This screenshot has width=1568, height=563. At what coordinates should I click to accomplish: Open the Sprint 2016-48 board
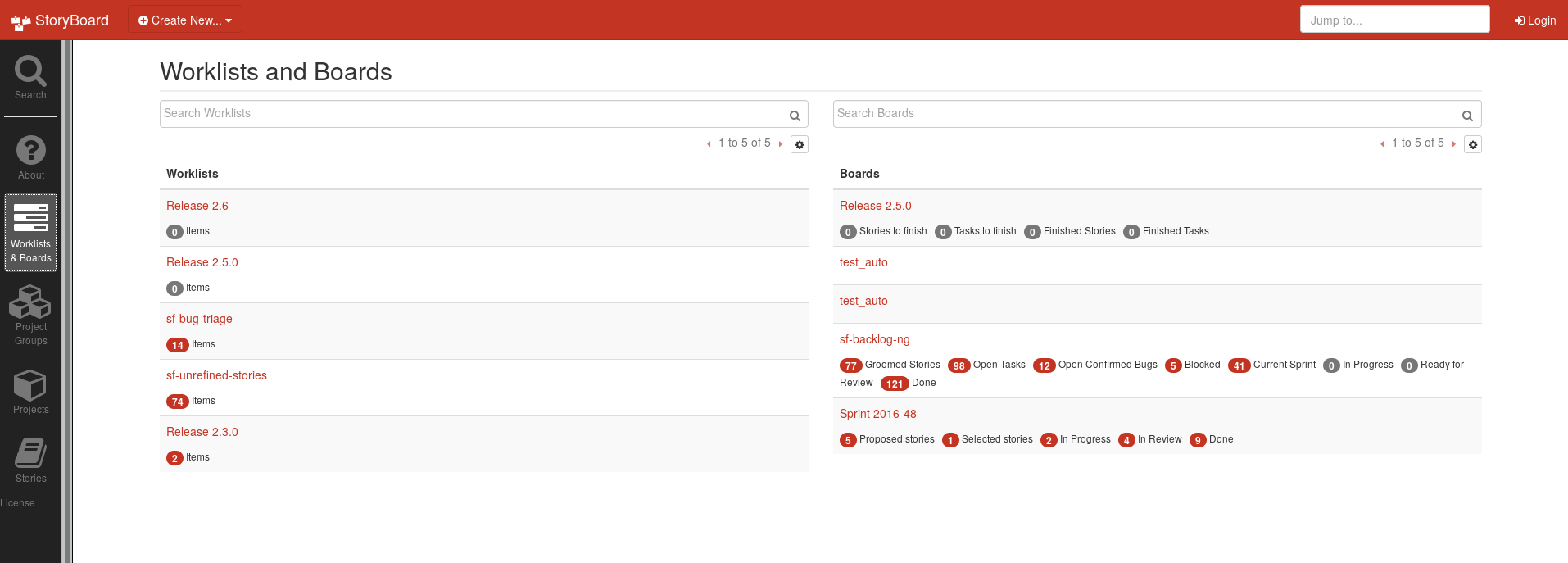[877, 414]
